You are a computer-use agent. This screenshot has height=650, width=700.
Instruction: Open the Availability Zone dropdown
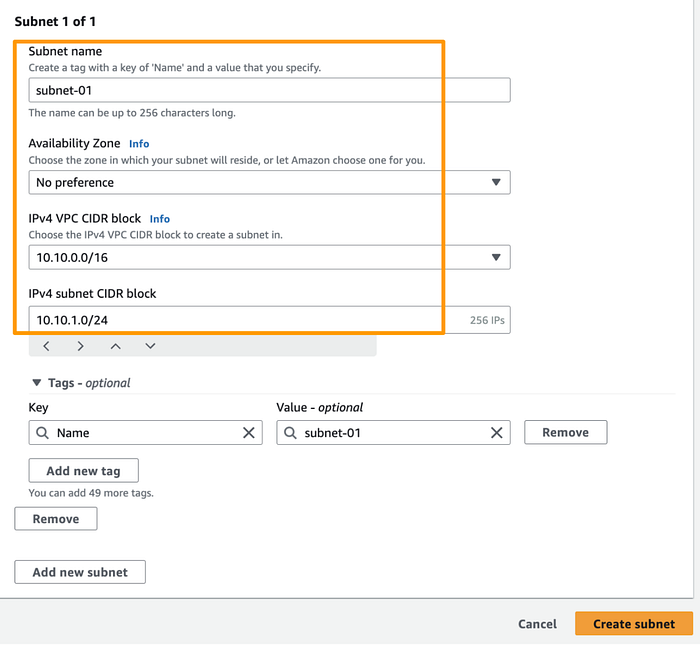(269, 182)
